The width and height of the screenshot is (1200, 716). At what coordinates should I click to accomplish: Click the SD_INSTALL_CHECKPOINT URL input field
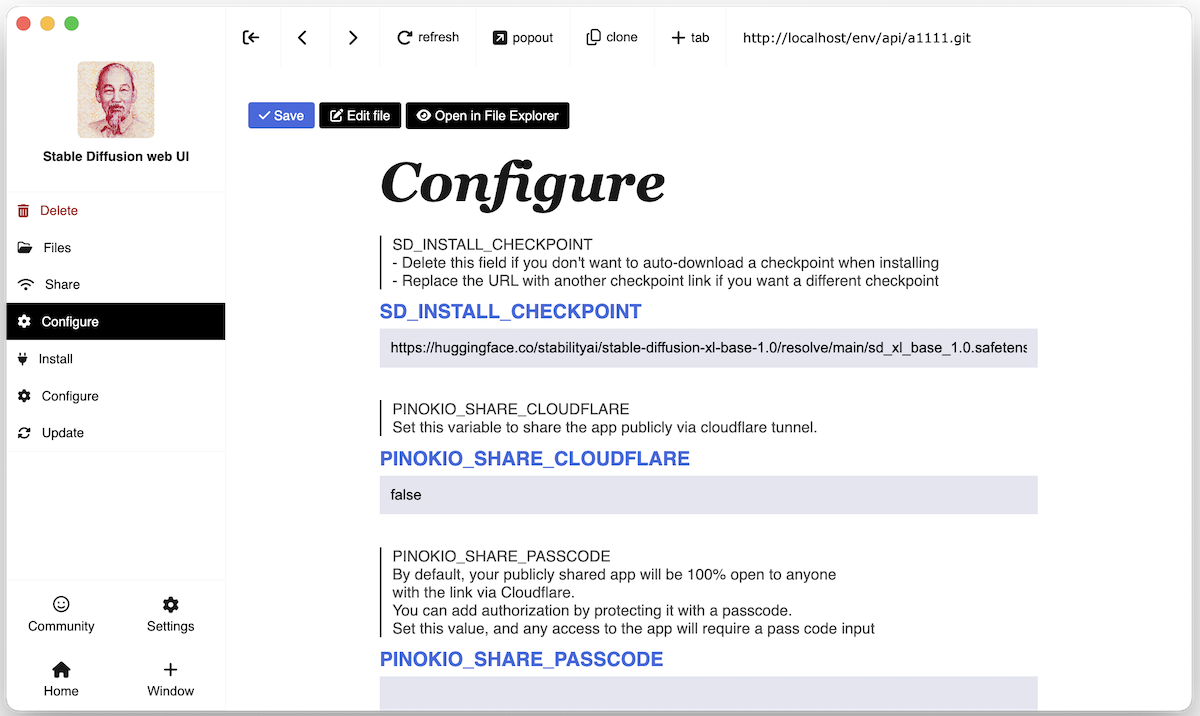click(708, 348)
